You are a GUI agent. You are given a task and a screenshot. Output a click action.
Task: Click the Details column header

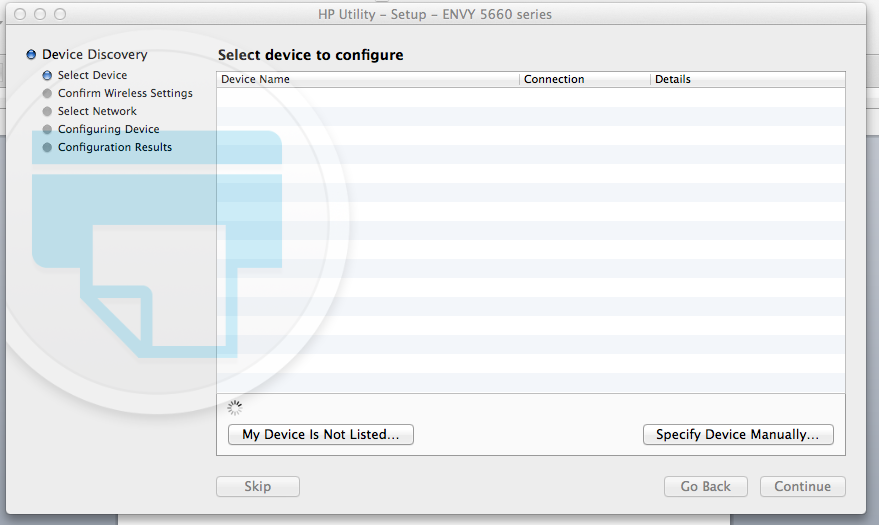coord(747,79)
